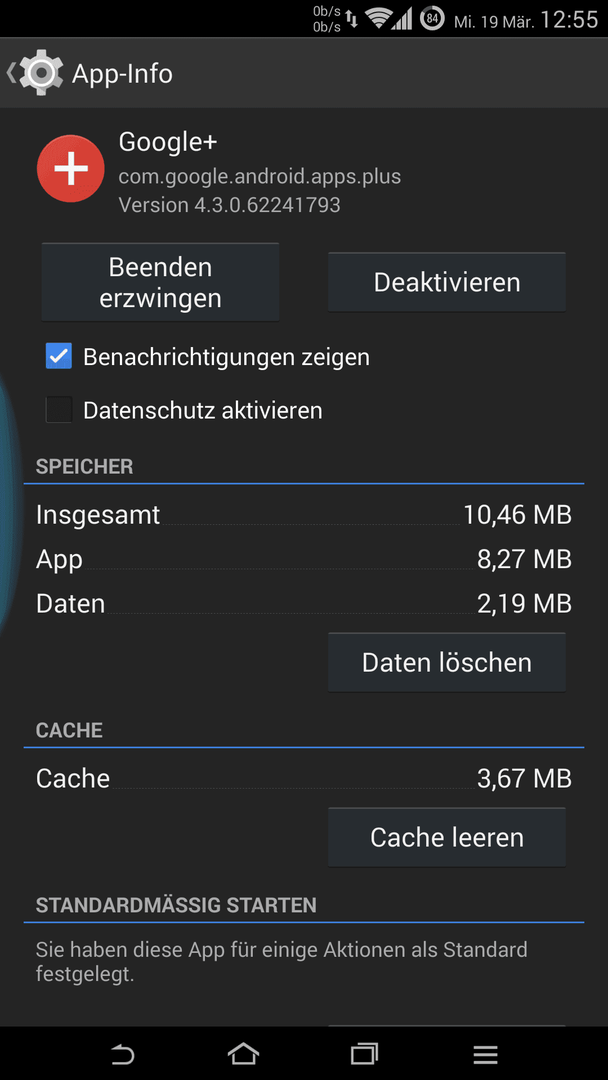The width and height of the screenshot is (608, 1080).
Task: Tap the battery 84 indicator icon
Action: pos(432,19)
